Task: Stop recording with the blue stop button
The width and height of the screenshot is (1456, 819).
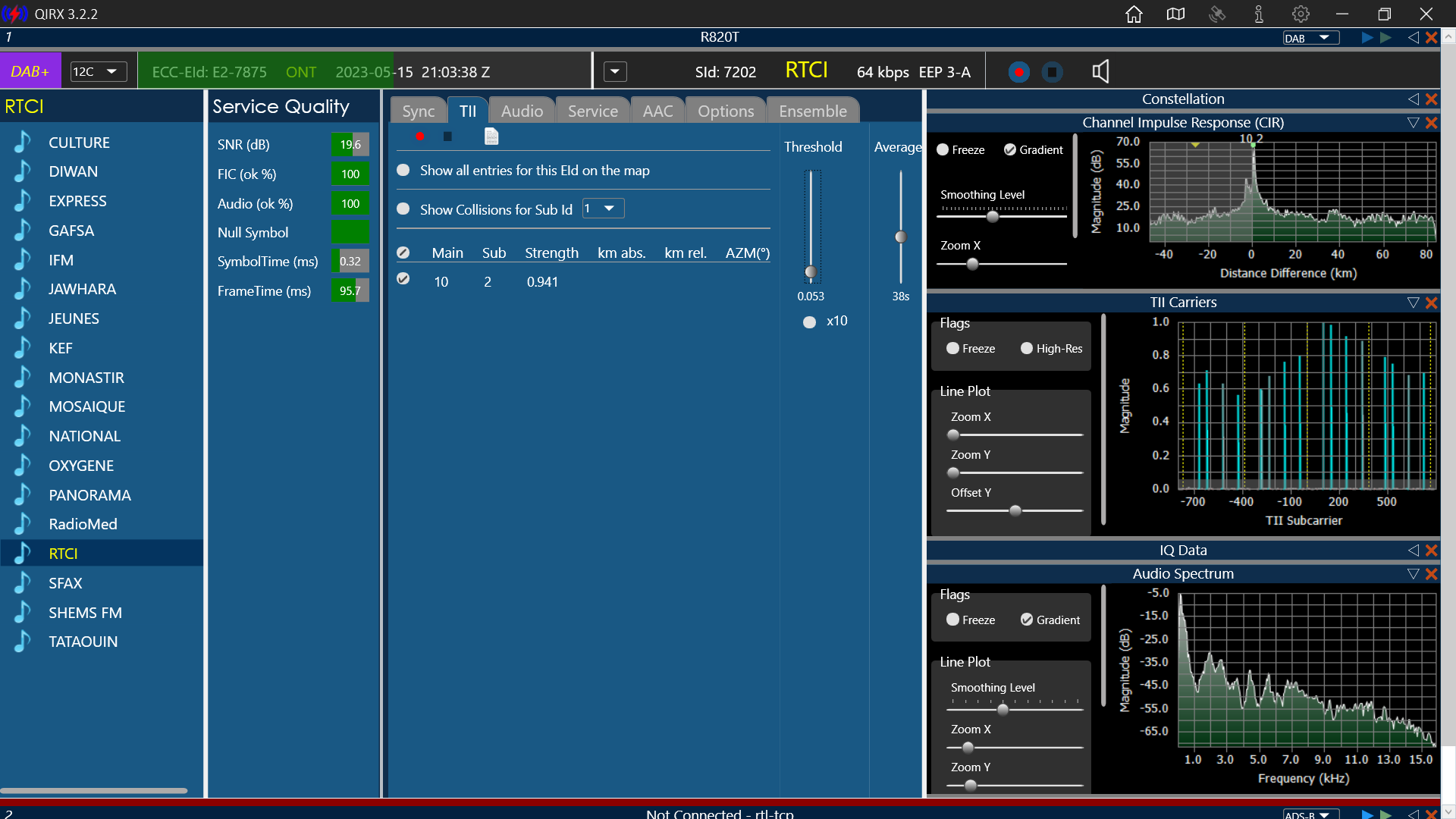Action: click(1052, 72)
